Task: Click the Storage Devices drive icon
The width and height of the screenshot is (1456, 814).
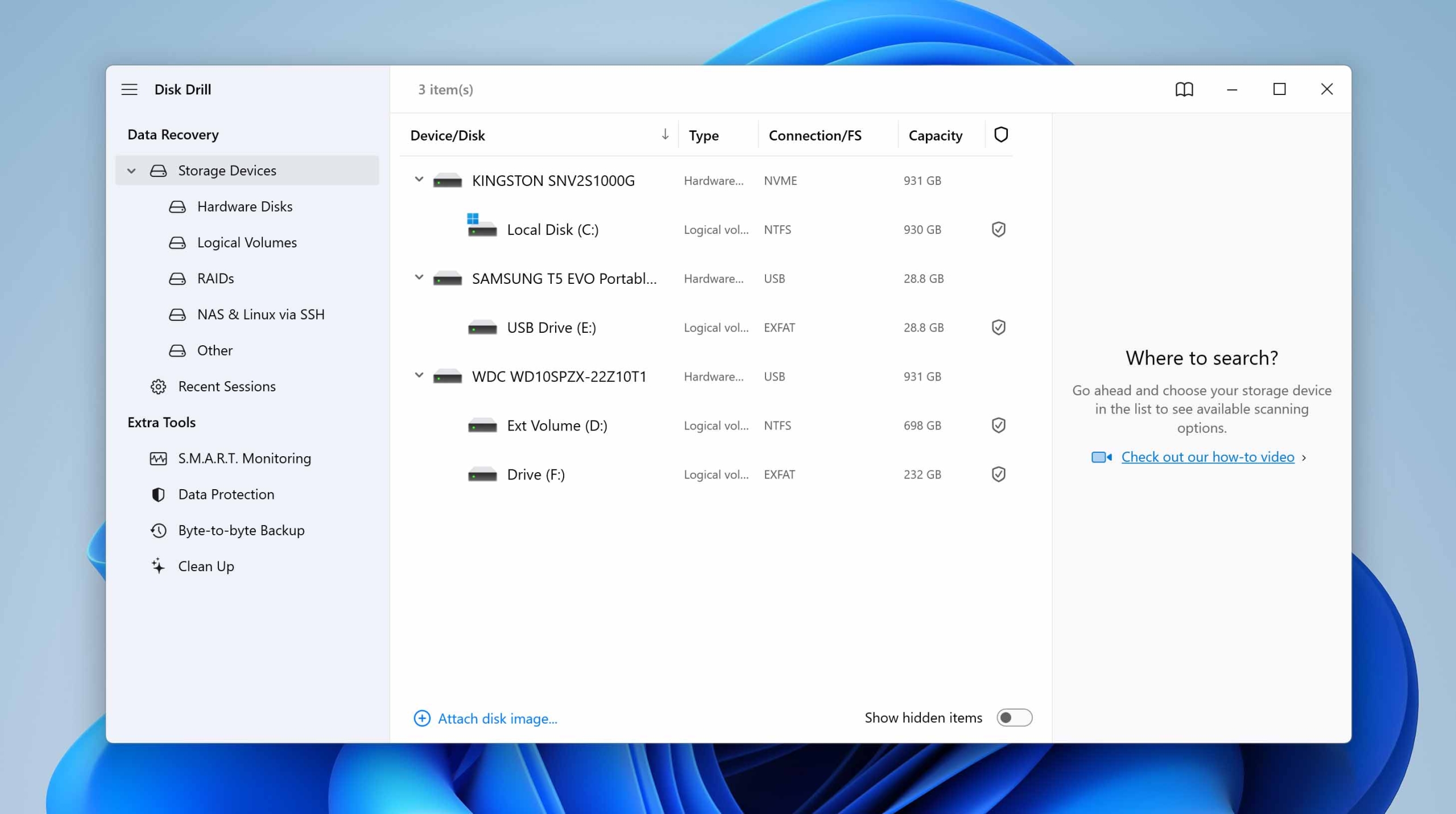Action: [x=158, y=170]
